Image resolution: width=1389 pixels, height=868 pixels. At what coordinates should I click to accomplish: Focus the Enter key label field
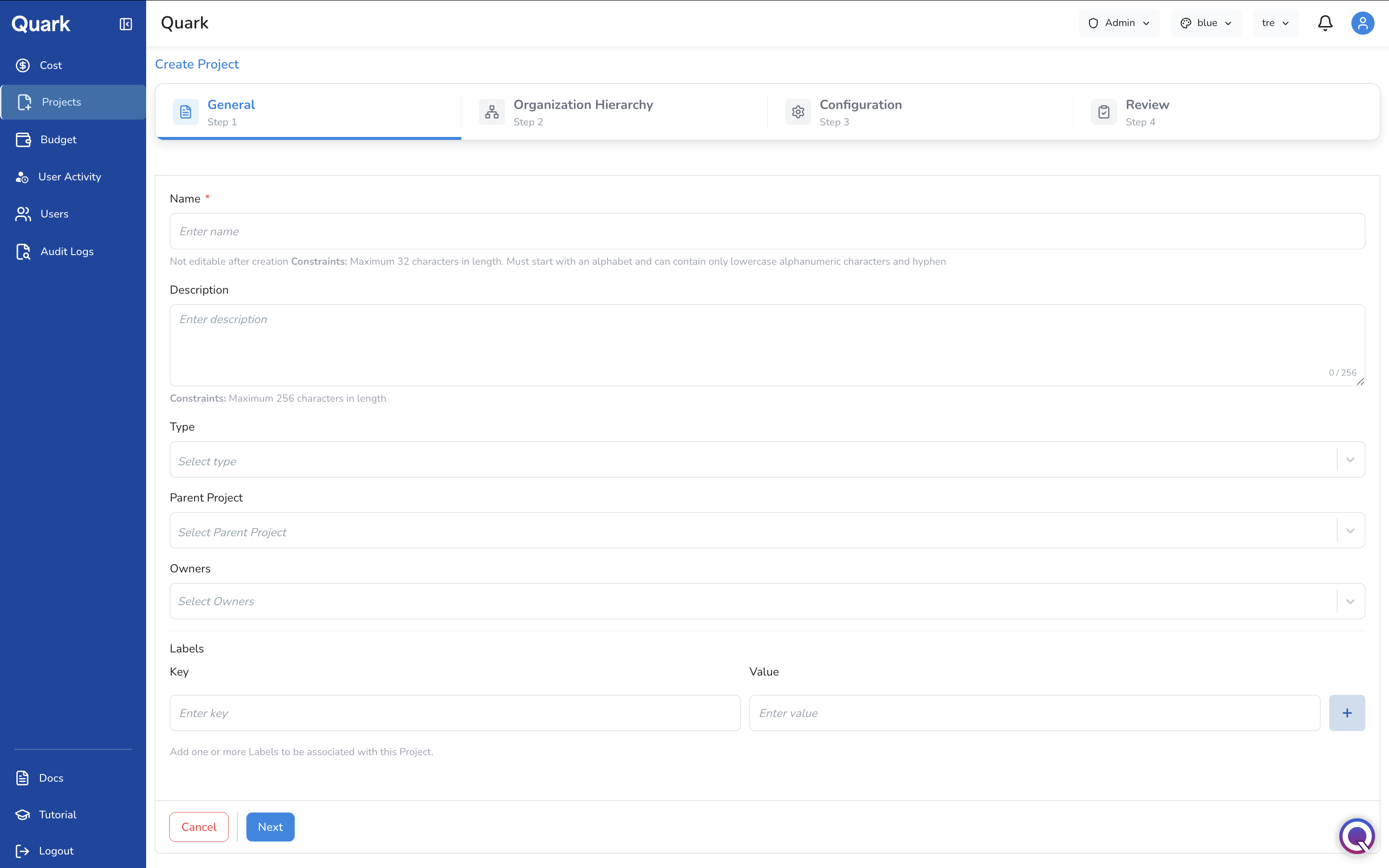(455, 713)
